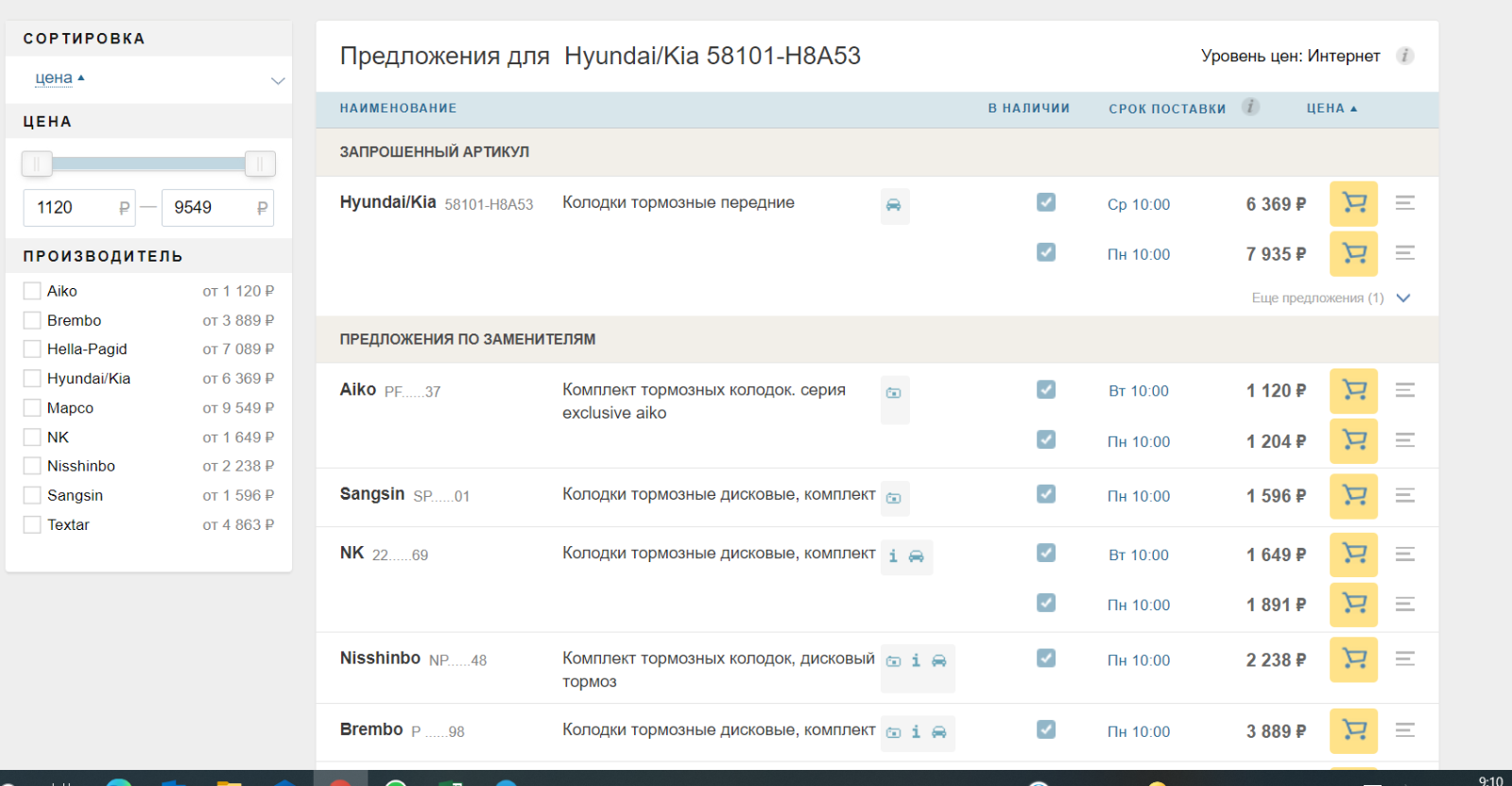Toggle Textar manufacturer filter checkbox
Viewport: 1512px width, 786px height.
32,524
